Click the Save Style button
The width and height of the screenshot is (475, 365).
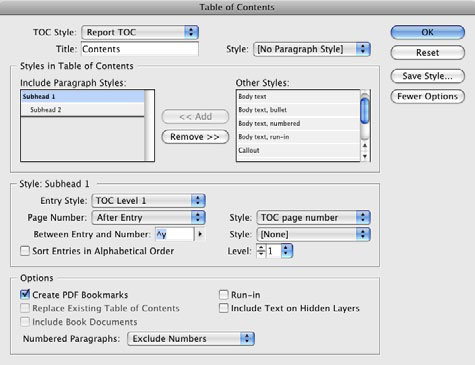(x=427, y=76)
